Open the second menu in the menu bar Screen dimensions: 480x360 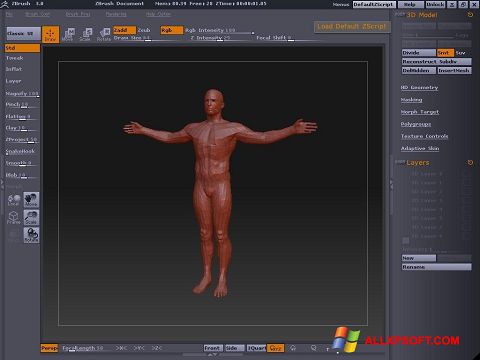click(37, 14)
